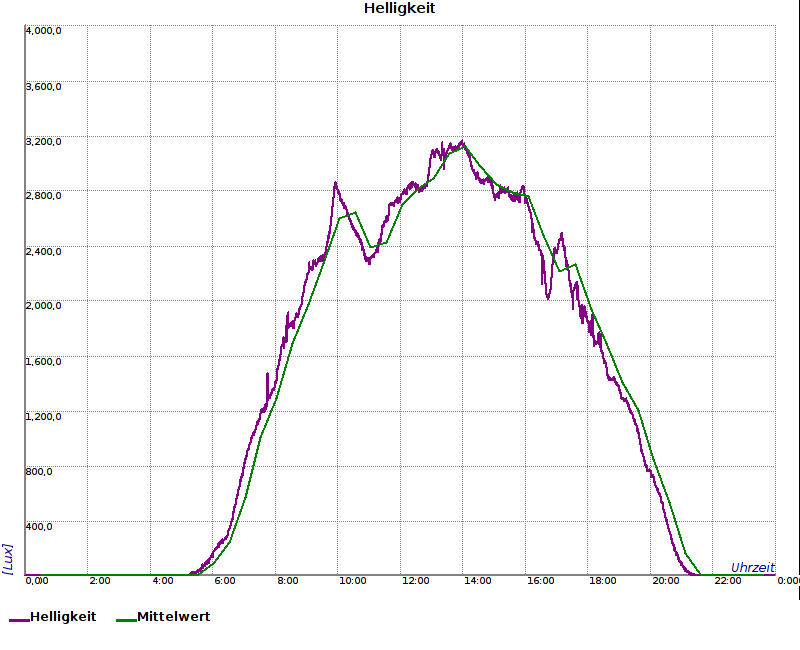Click the 10:00 time label

click(x=353, y=581)
